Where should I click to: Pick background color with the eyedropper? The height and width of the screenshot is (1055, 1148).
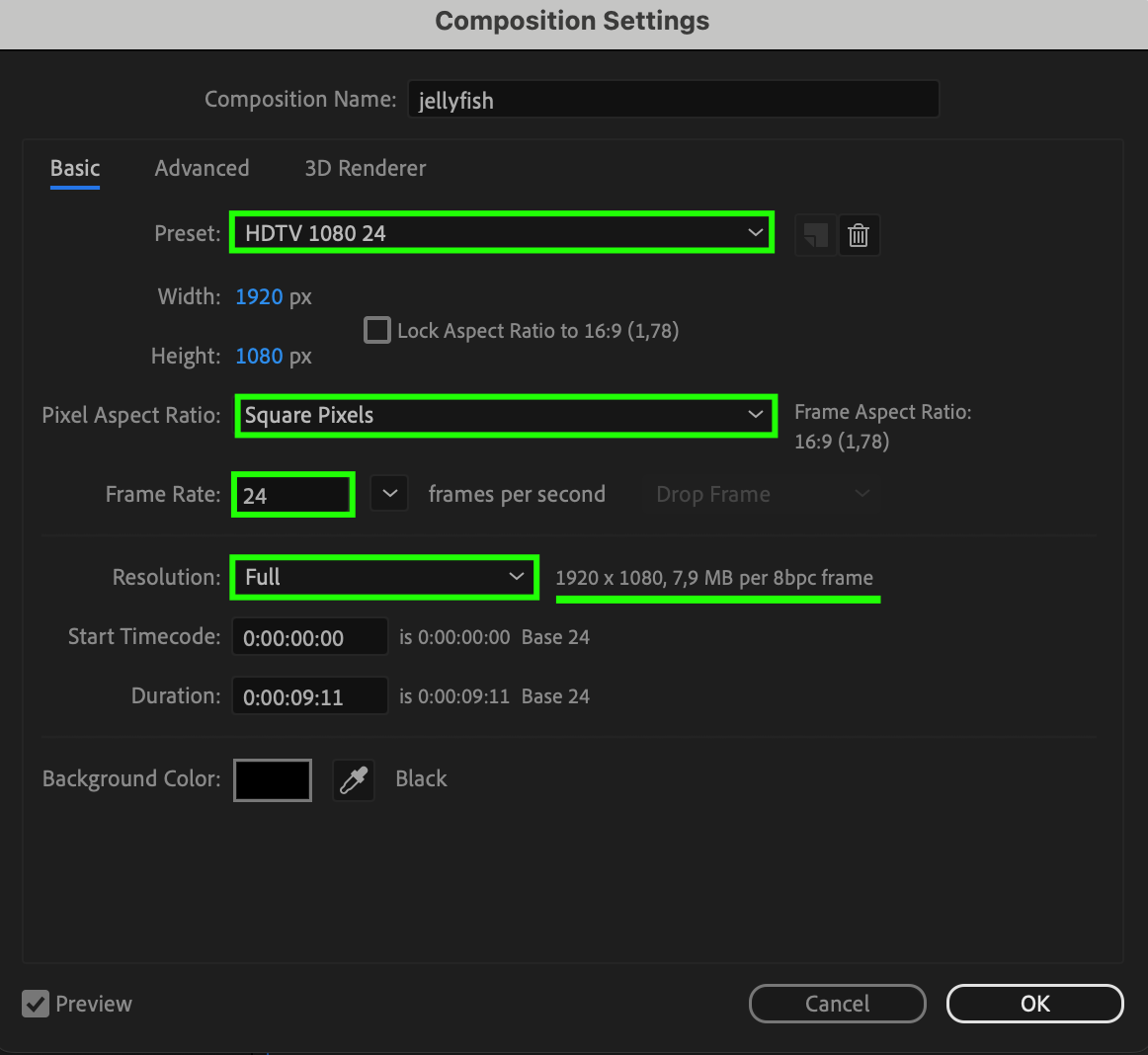click(x=354, y=780)
